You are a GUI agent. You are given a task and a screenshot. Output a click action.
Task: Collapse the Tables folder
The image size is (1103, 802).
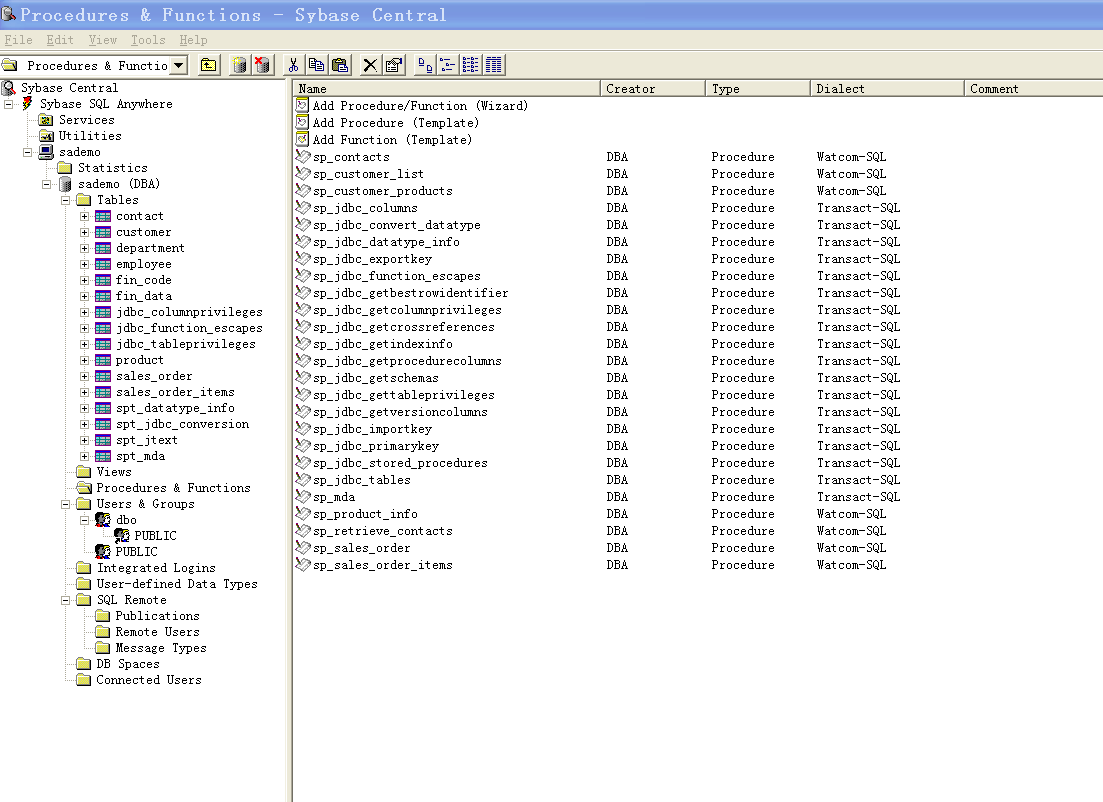65,200
